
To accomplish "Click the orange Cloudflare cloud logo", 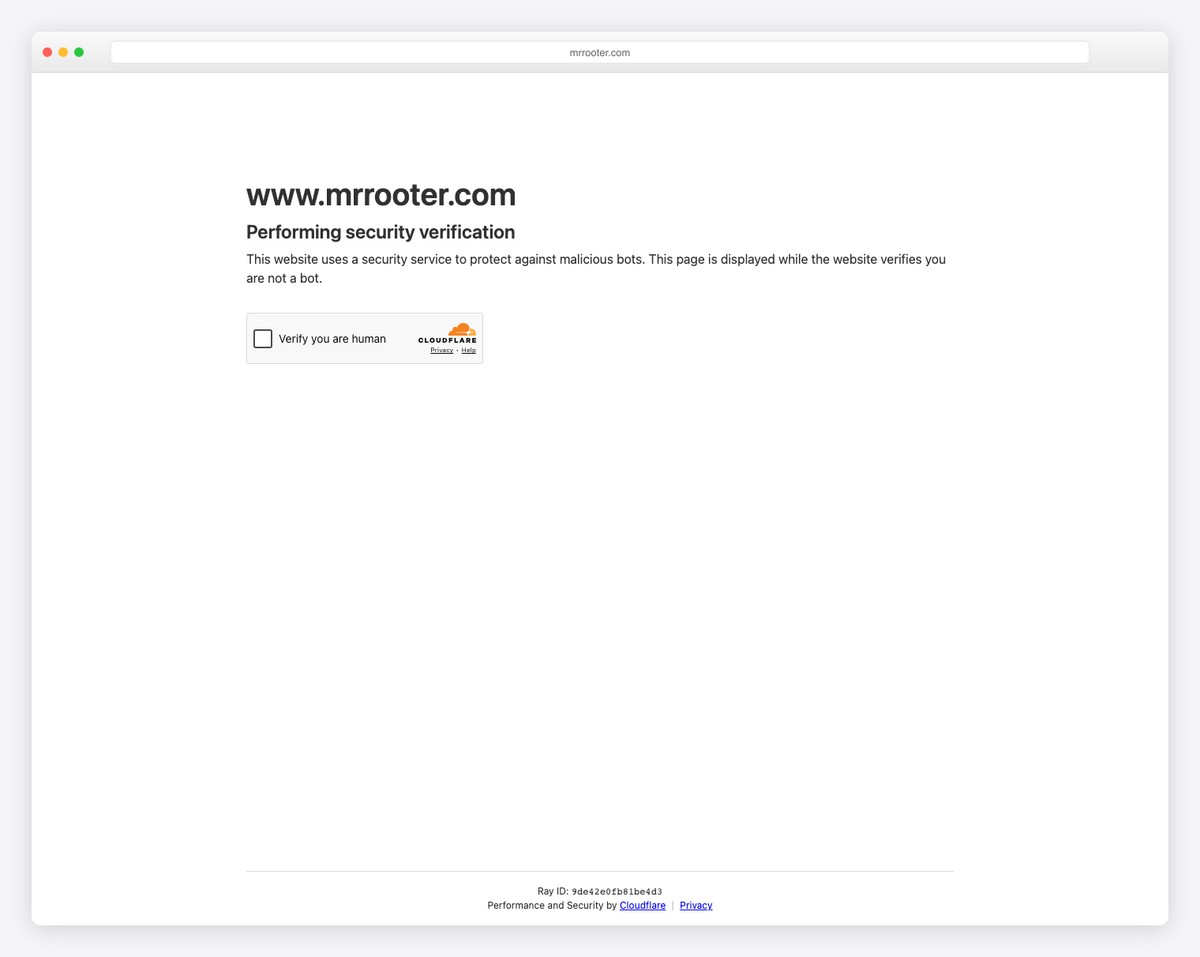I will coord(462,329).
